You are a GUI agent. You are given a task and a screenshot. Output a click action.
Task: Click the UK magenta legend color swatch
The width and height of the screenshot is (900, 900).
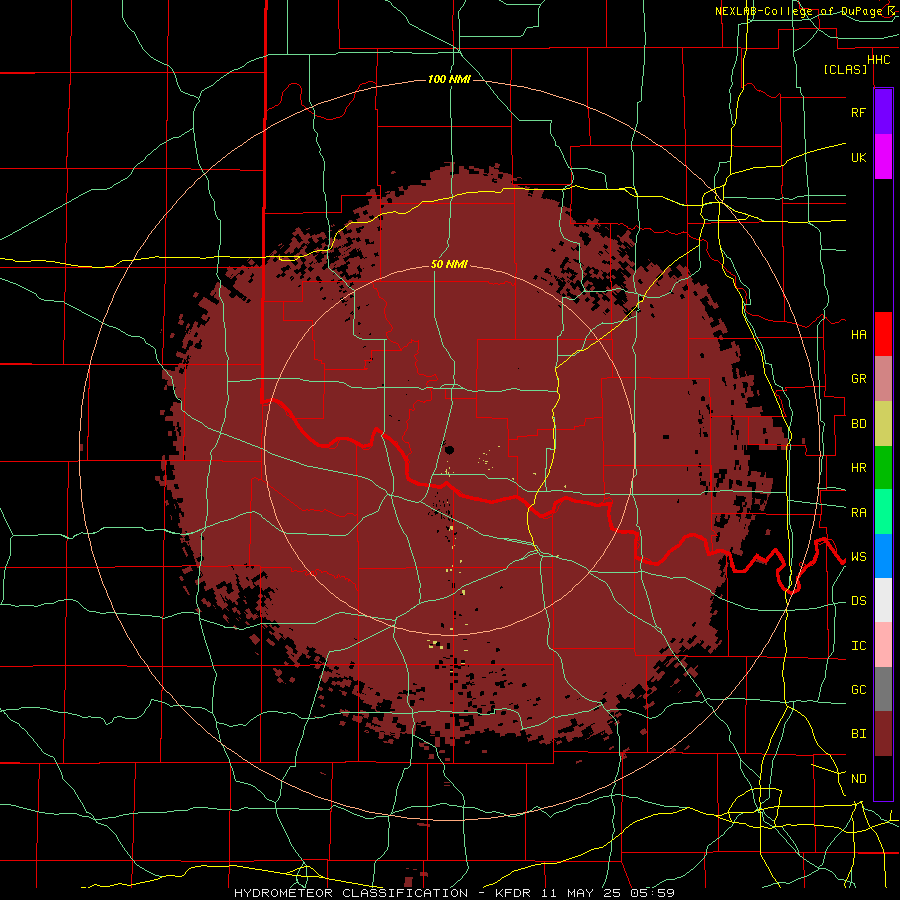tap(883, 157)
